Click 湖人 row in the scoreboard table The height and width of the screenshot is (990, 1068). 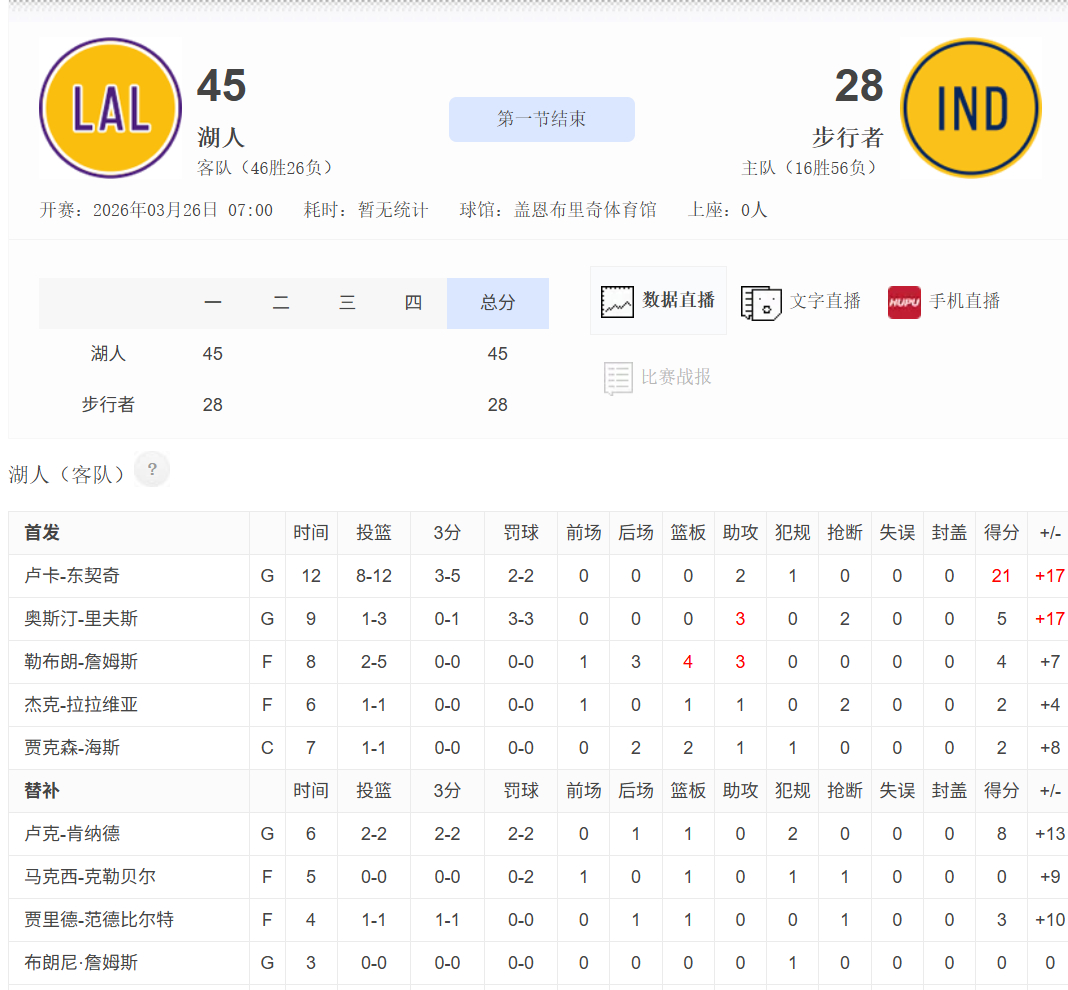(x=108, y=353)
